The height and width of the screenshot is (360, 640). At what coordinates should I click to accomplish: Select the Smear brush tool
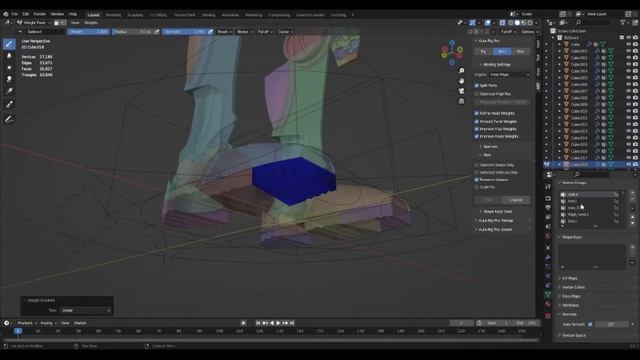coord(9,79)
